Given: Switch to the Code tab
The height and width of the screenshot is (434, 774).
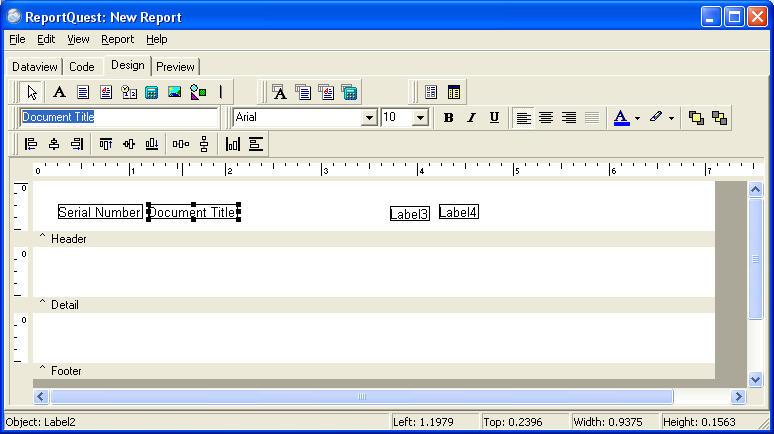Looking at the screenshot, I should pos(81,67).
